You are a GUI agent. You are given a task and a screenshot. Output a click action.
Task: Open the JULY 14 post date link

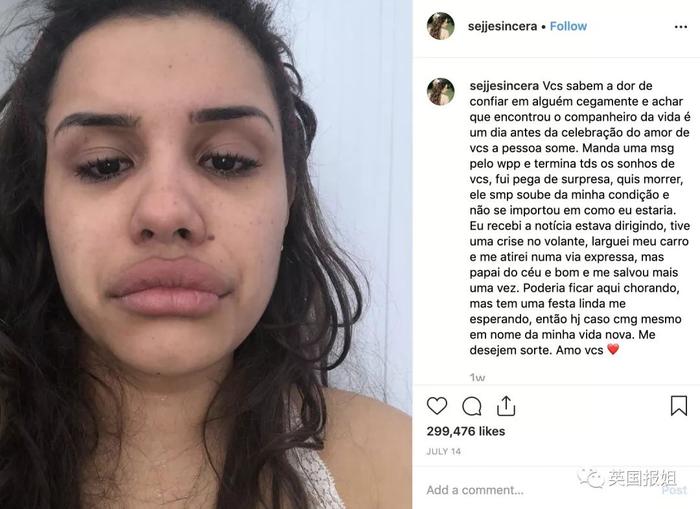click(x=443, y=451)
